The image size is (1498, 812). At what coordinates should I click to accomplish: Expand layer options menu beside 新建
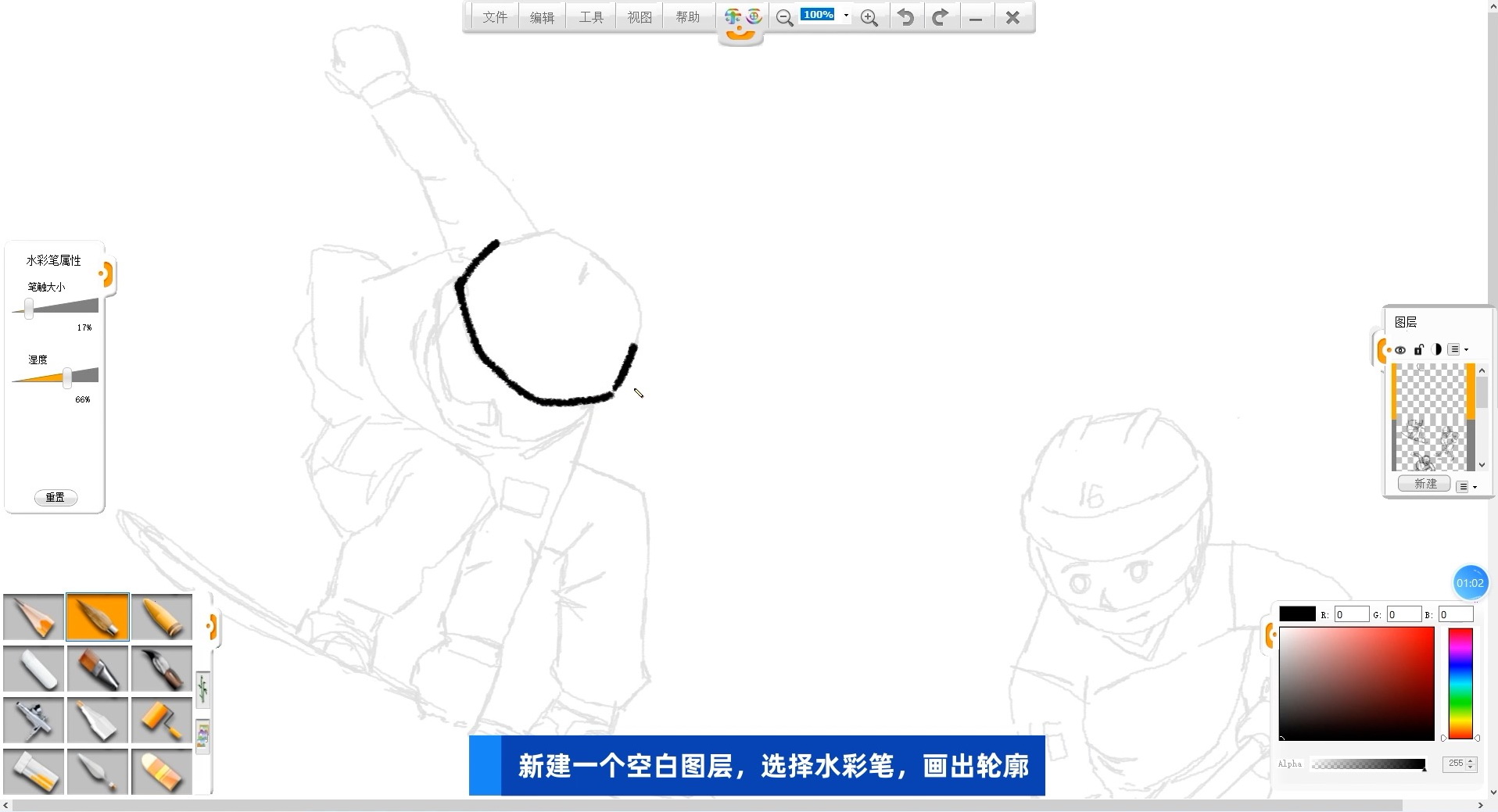coord(1467,486)
